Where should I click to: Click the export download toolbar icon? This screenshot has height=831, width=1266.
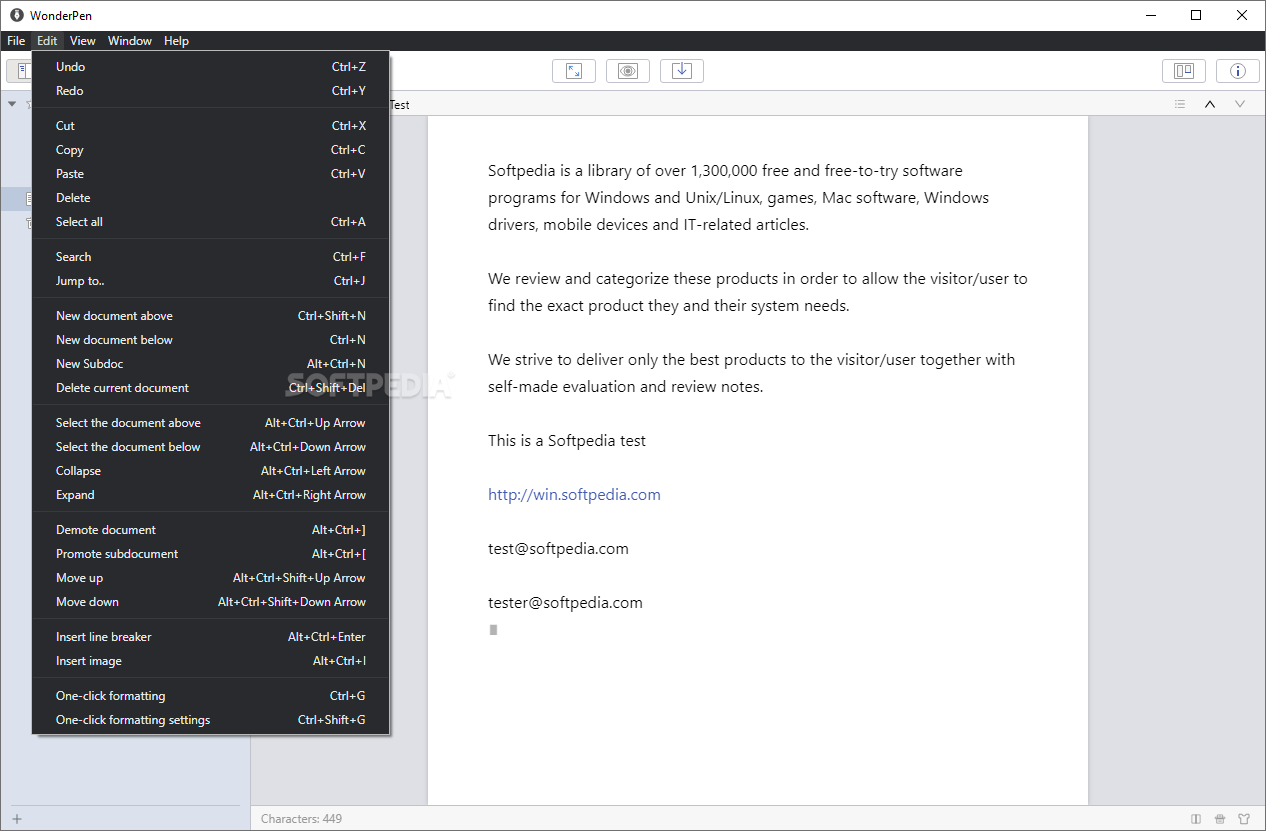(x=682, y=71)
